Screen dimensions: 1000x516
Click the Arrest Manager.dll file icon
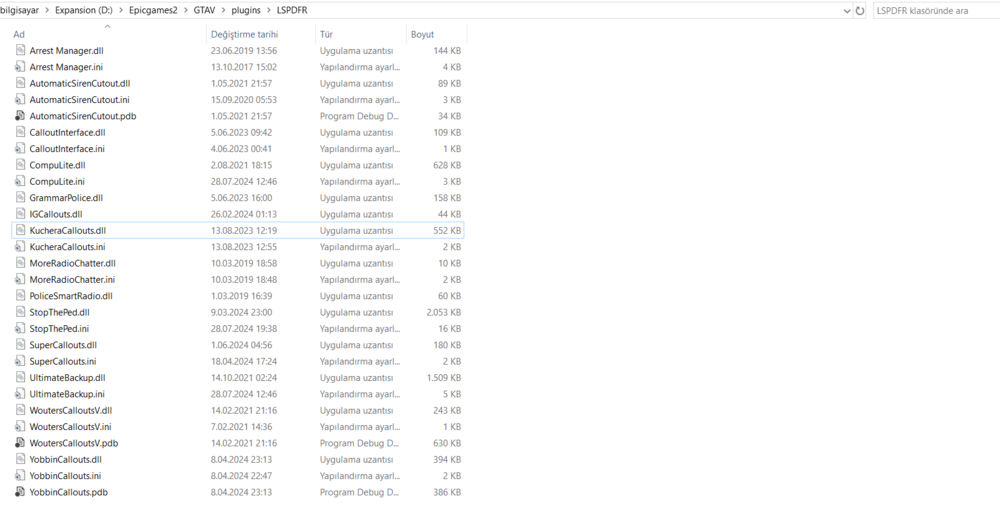[20, 50]
